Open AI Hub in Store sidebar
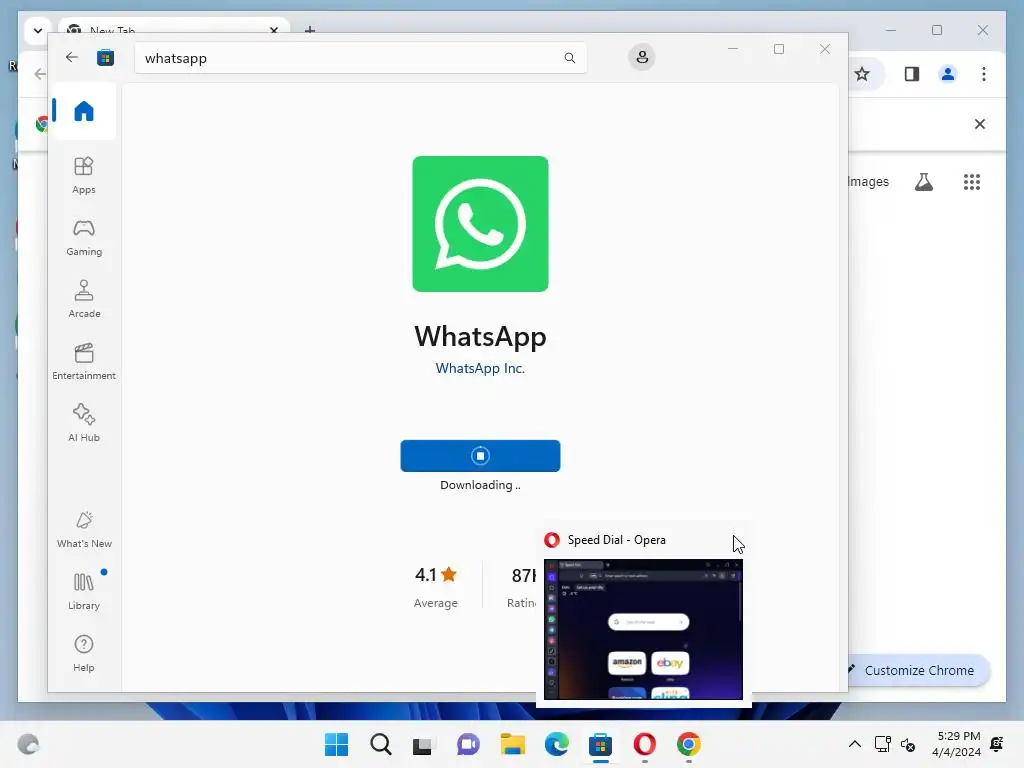1024x768 pixels. click(84, 423)
